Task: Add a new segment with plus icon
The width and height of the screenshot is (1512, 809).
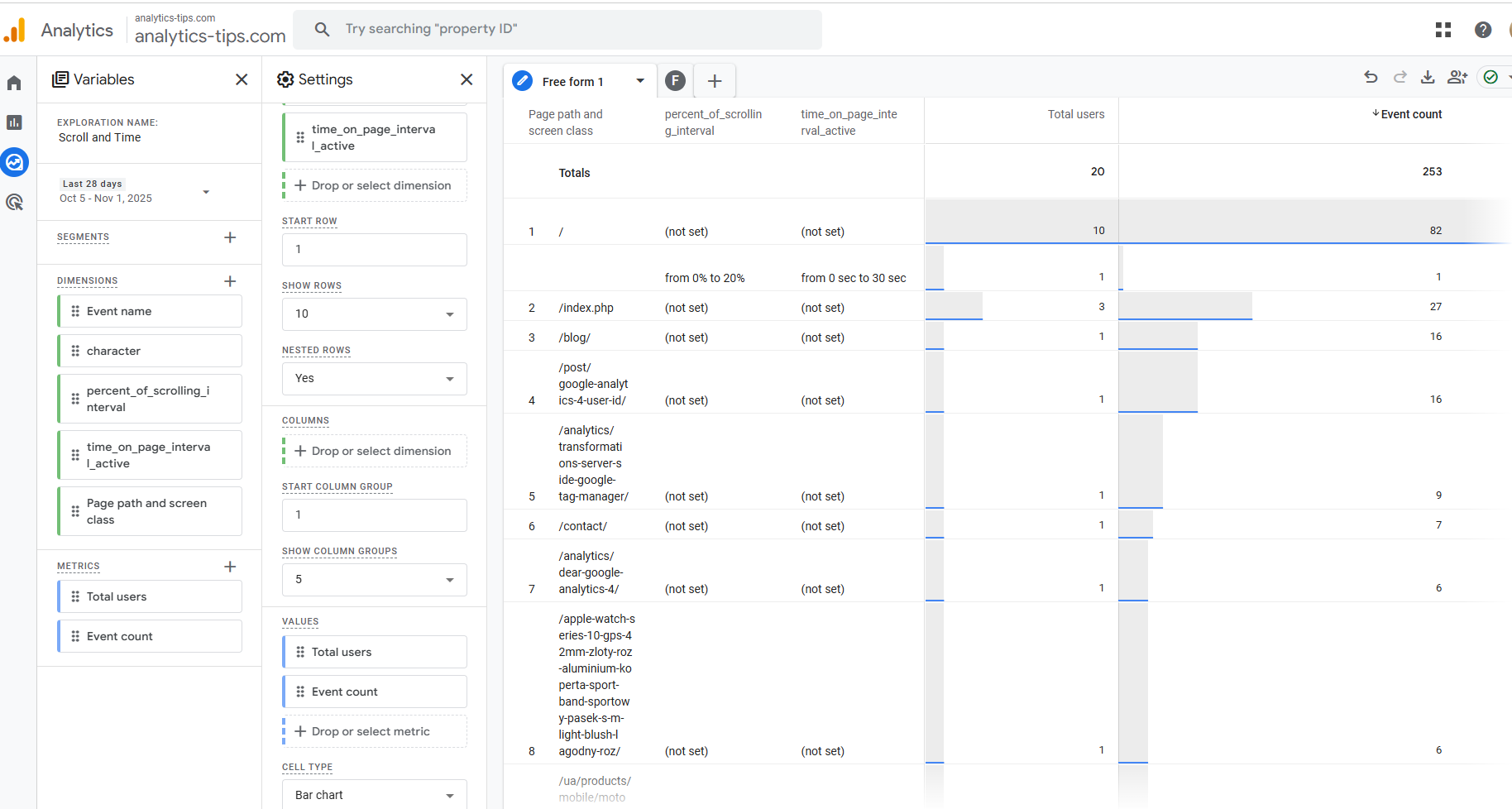Action: tap(230, 237)
